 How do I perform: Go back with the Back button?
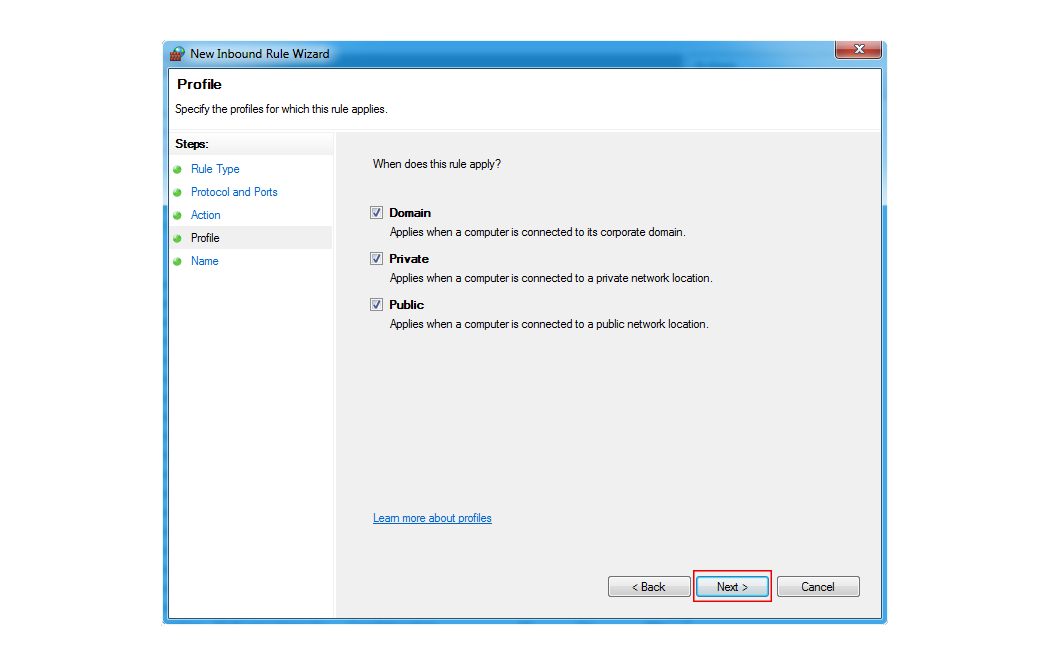pyautogui.click(x=649, y=587)
